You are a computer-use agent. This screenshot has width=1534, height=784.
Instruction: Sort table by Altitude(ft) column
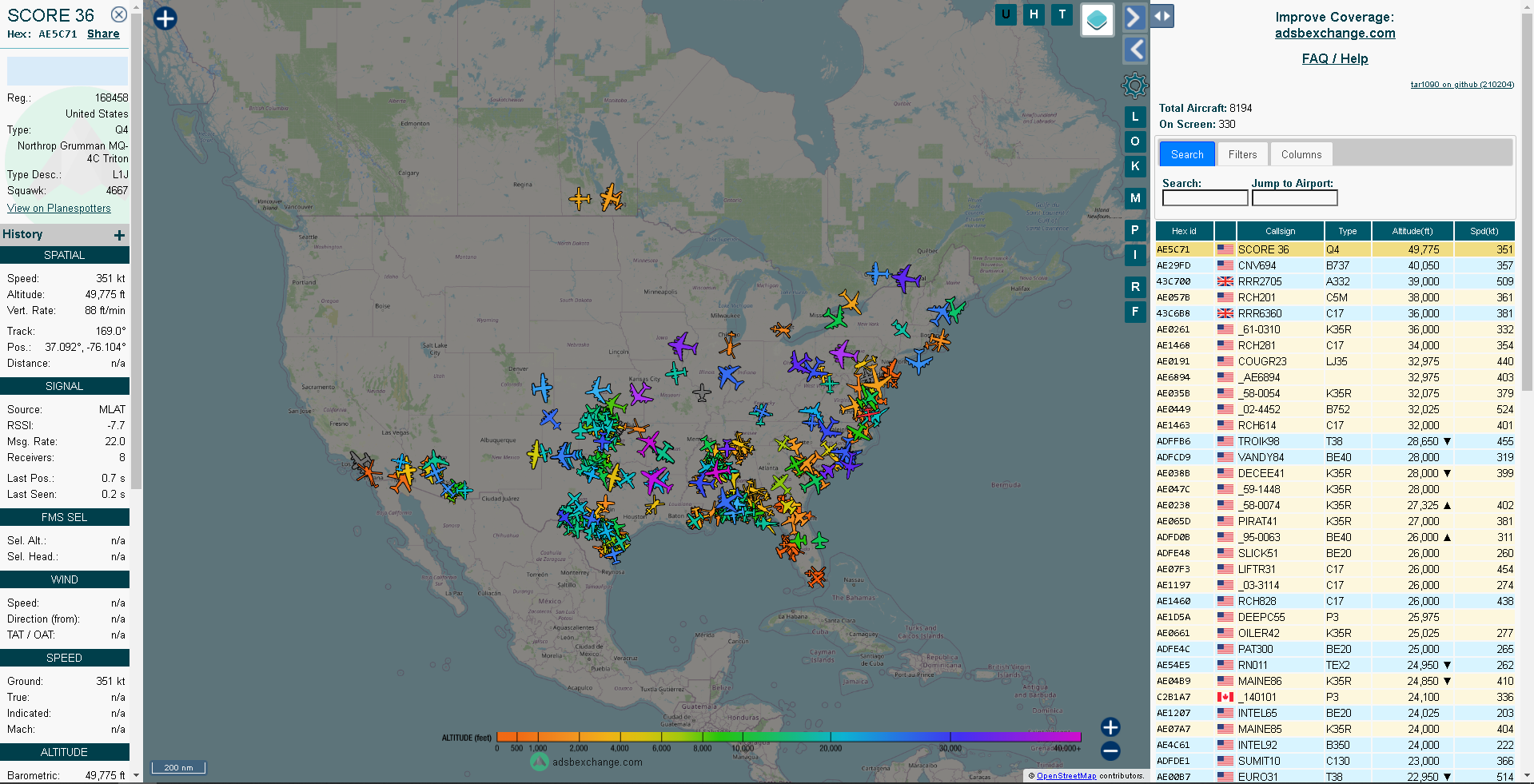1412,231
